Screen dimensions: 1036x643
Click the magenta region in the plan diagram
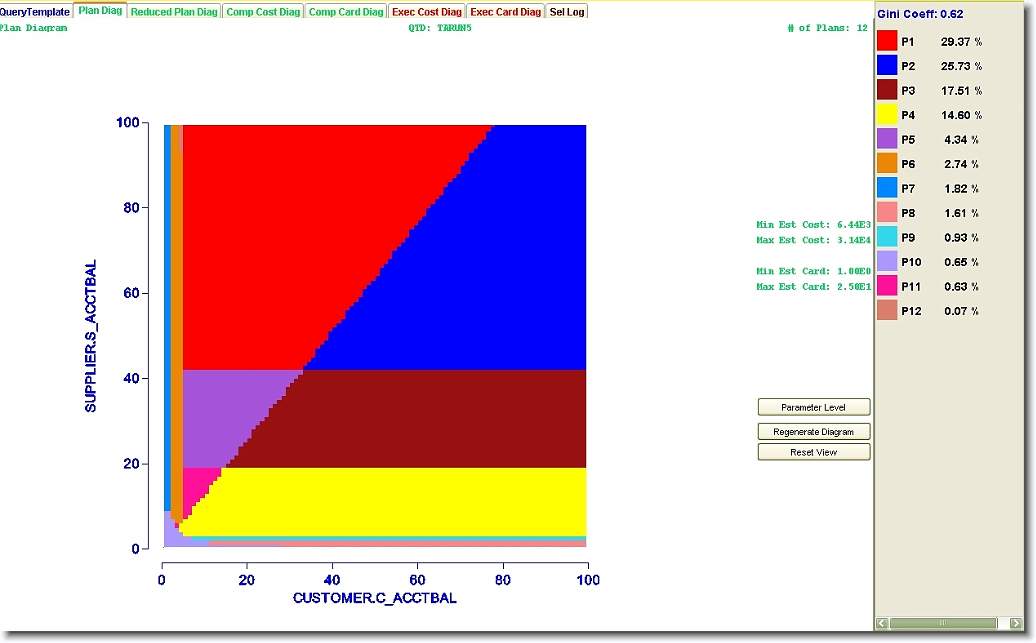(196, 484)
